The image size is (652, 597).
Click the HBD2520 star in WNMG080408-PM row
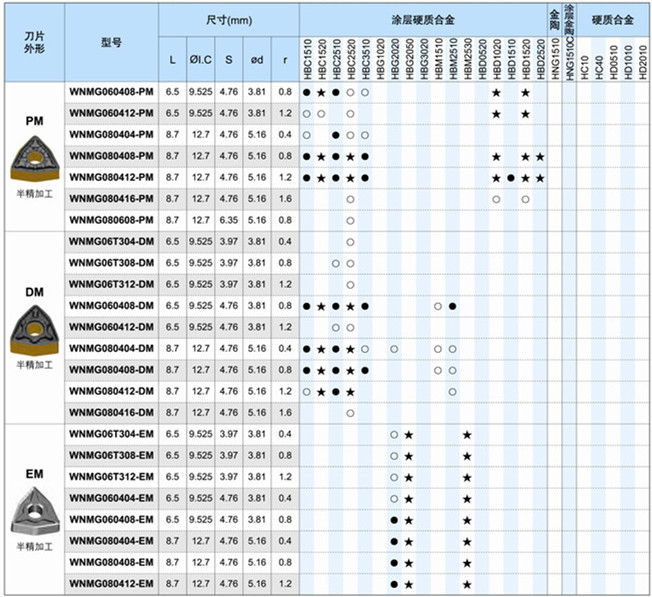[540, 156]
